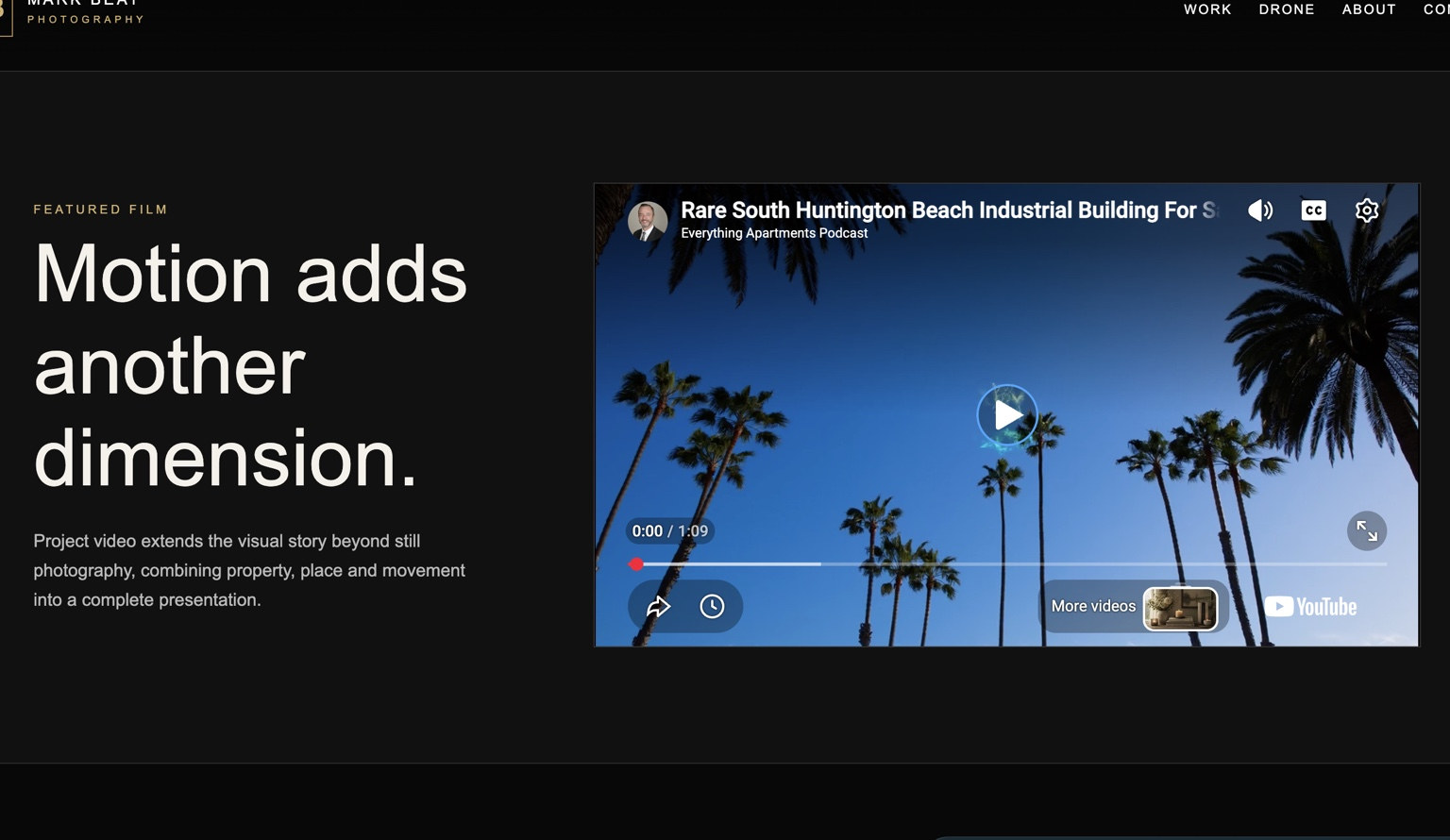Open the WORK navigation item
1450x840 pixels.
tap(1207, 9)
